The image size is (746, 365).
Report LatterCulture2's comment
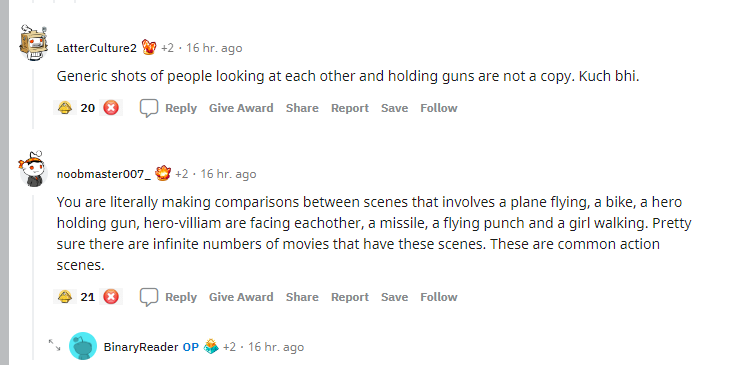(x=350, y=108)
